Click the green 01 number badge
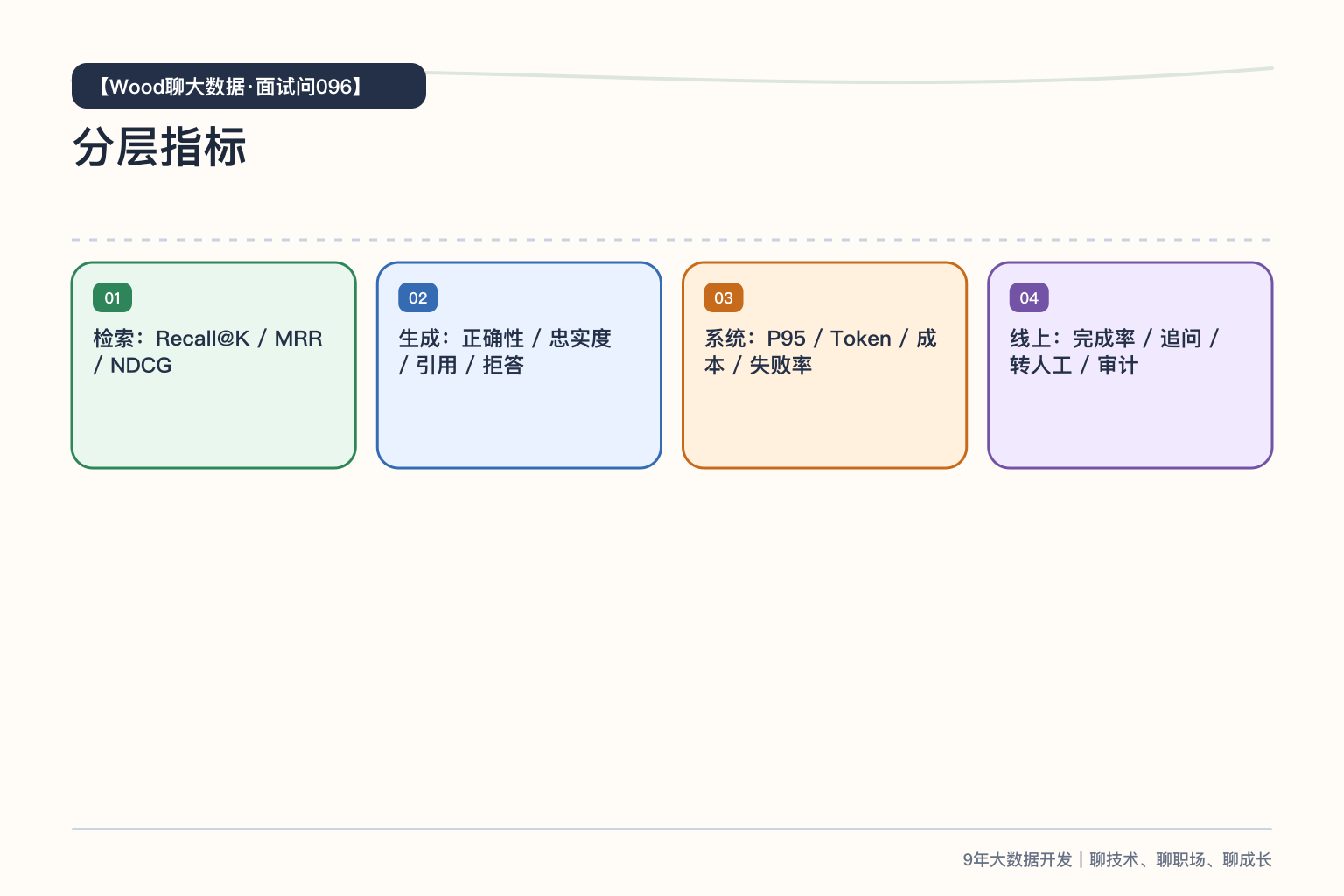 point(112,297)
